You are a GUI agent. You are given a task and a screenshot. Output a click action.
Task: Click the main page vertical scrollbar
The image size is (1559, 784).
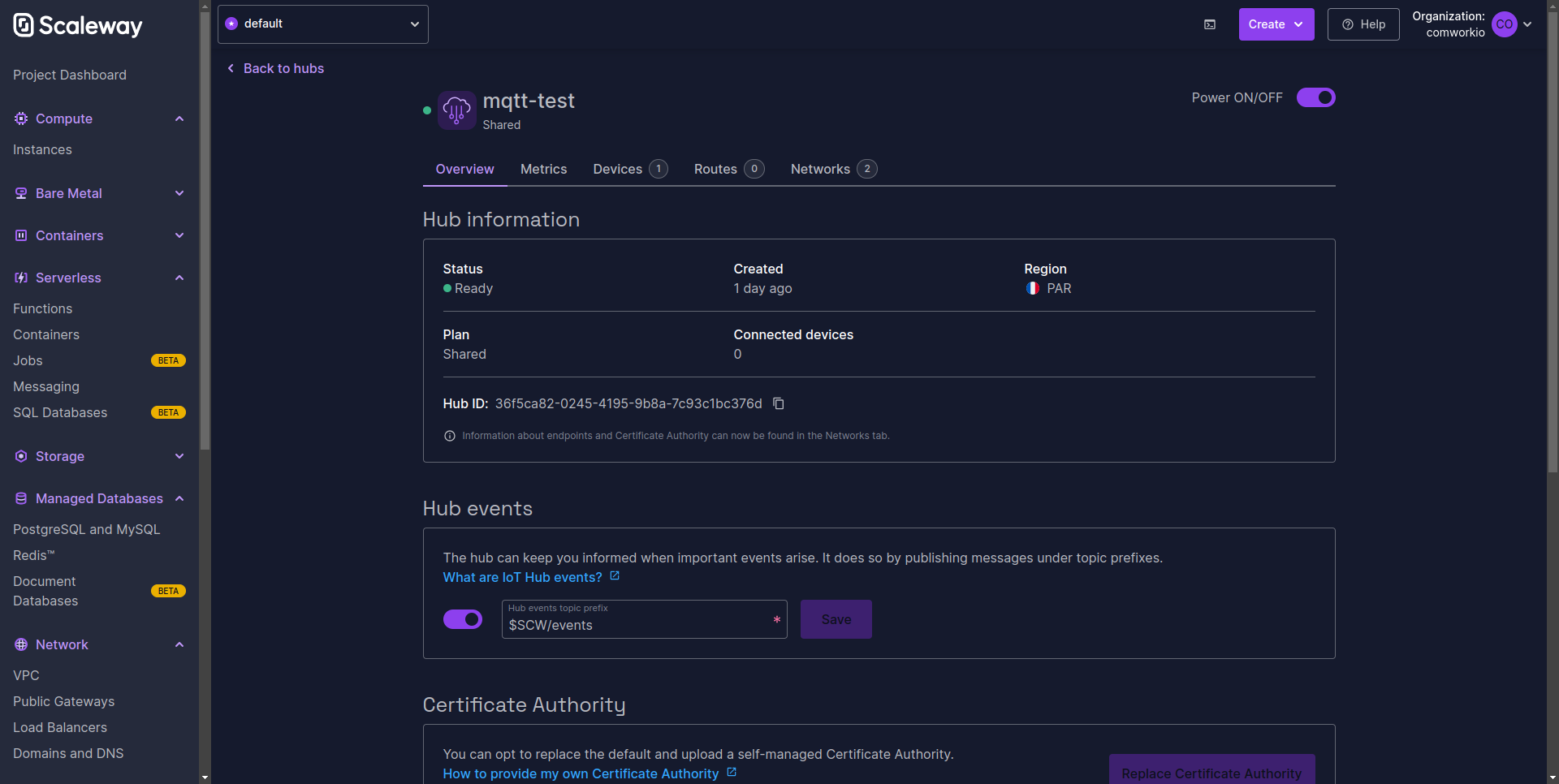coord(1553,243)
